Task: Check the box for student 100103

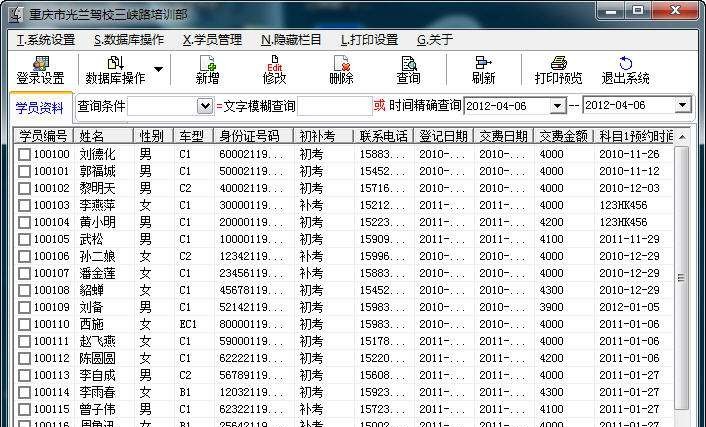Action: coord(24,205)
